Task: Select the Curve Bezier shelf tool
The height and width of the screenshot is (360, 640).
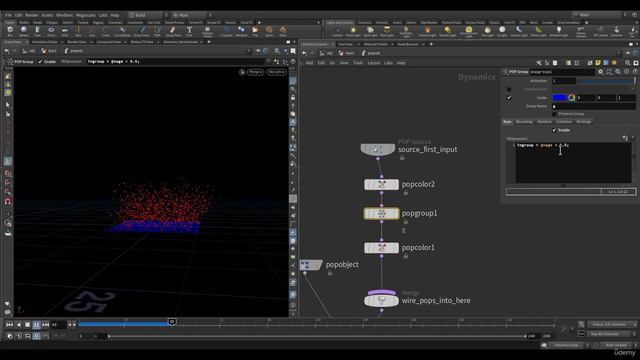Action: (122, 31)
